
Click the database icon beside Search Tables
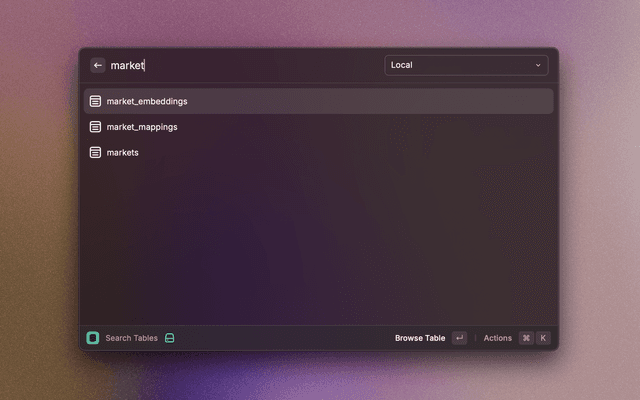170,338
